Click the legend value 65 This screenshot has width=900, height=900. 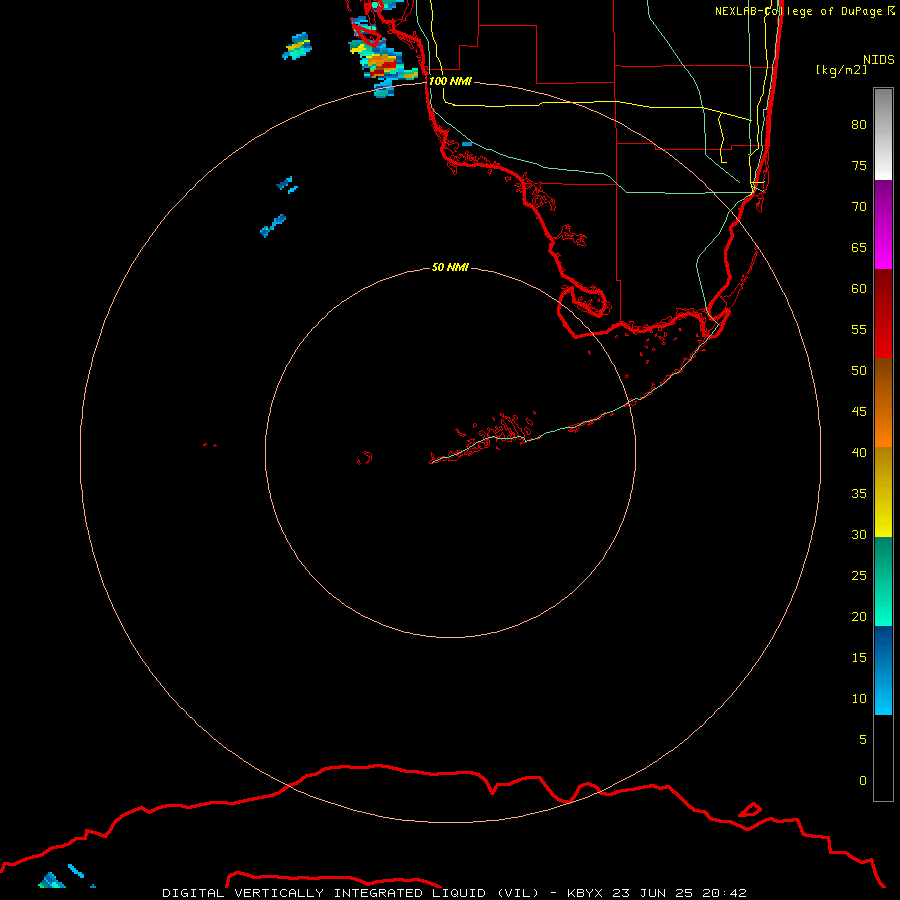point(859,248)
